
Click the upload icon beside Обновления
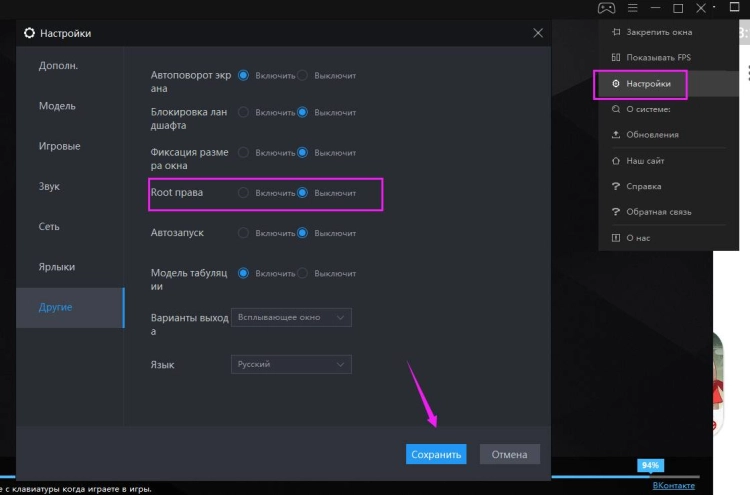tap(616, 134)
